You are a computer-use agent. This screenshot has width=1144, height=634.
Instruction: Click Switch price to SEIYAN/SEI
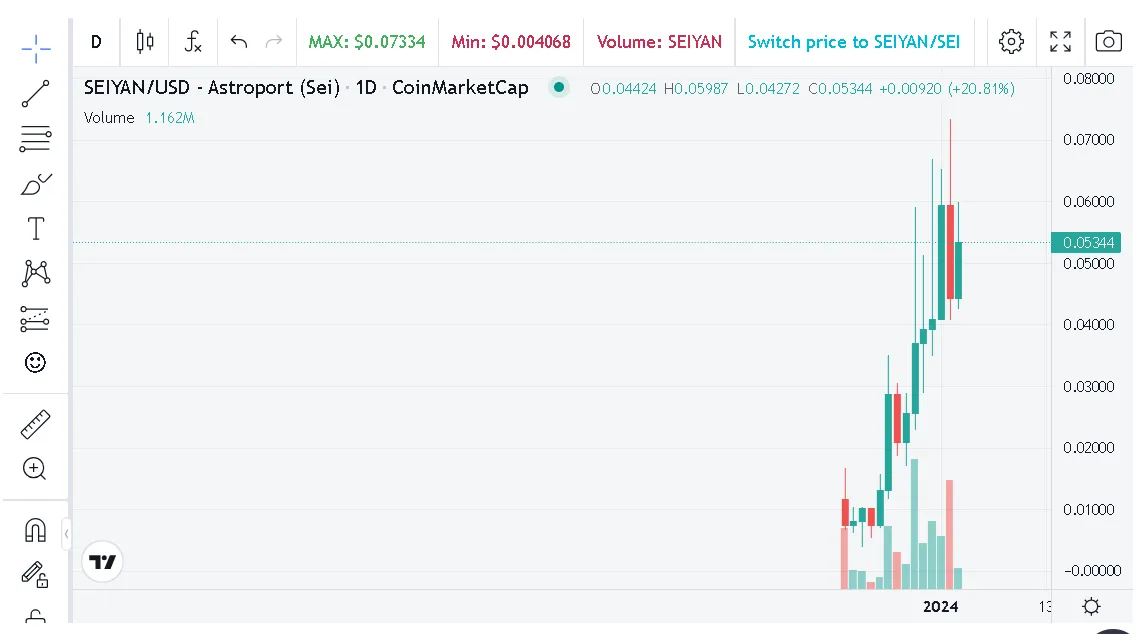(x=854, y=42)
